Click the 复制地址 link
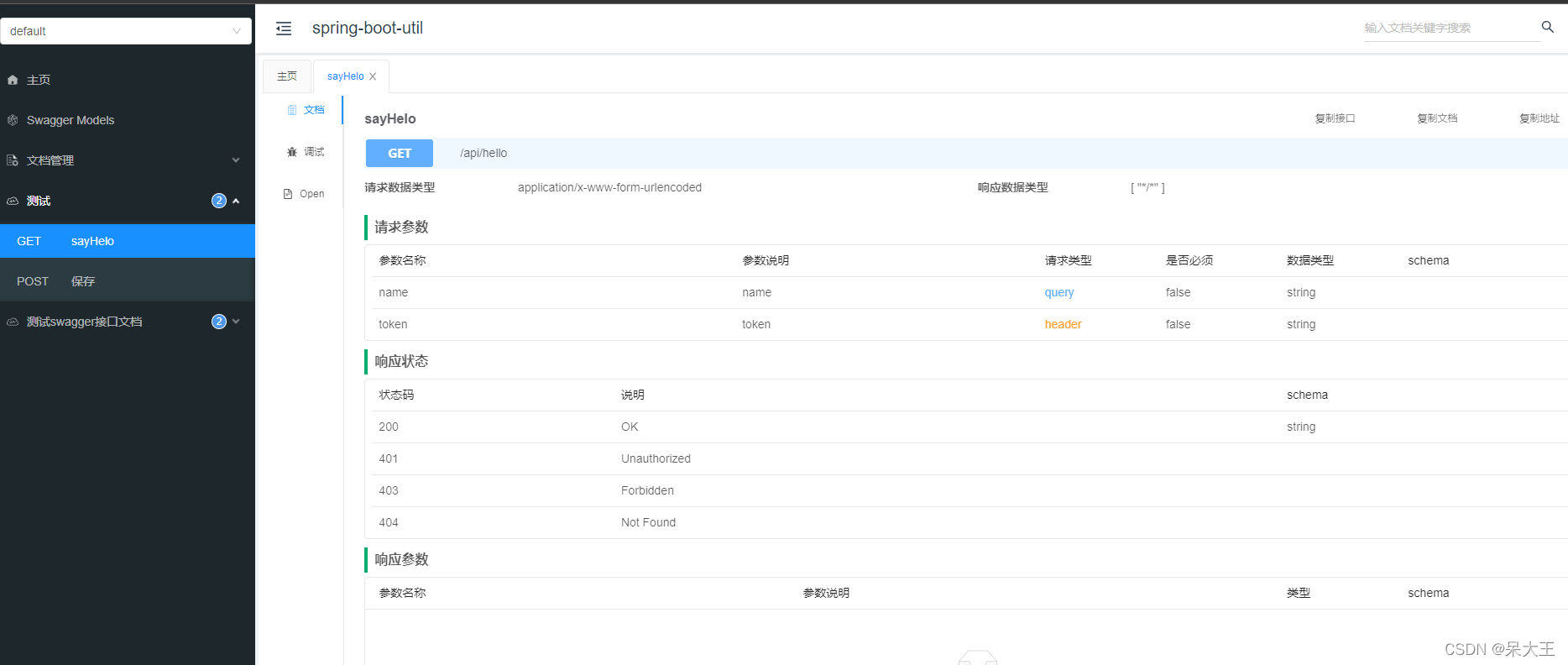The width and height of the screenshot is (1568, 665). click(x=1539, y=118)
